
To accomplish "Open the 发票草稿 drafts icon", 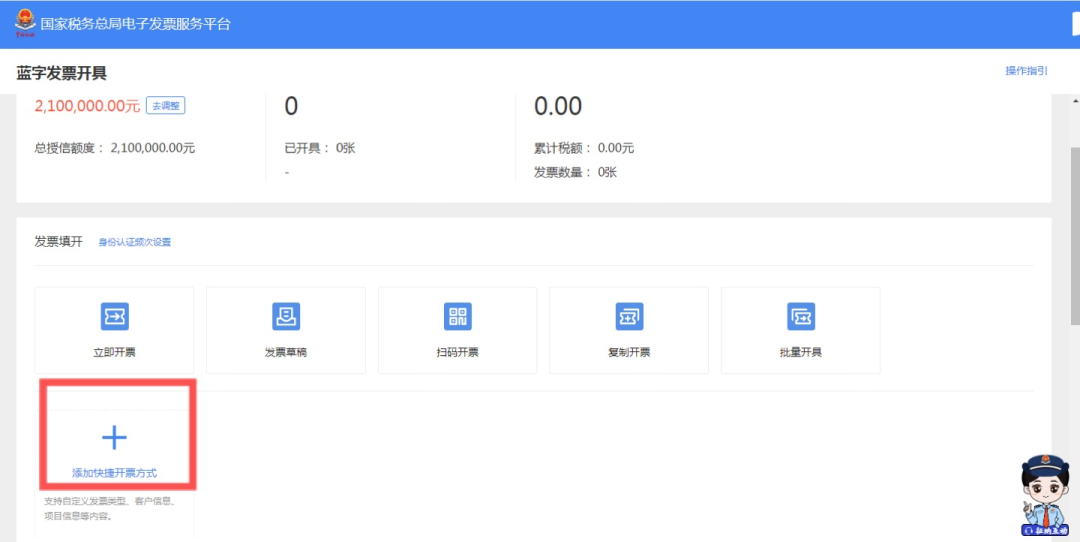I will point(286,316).
